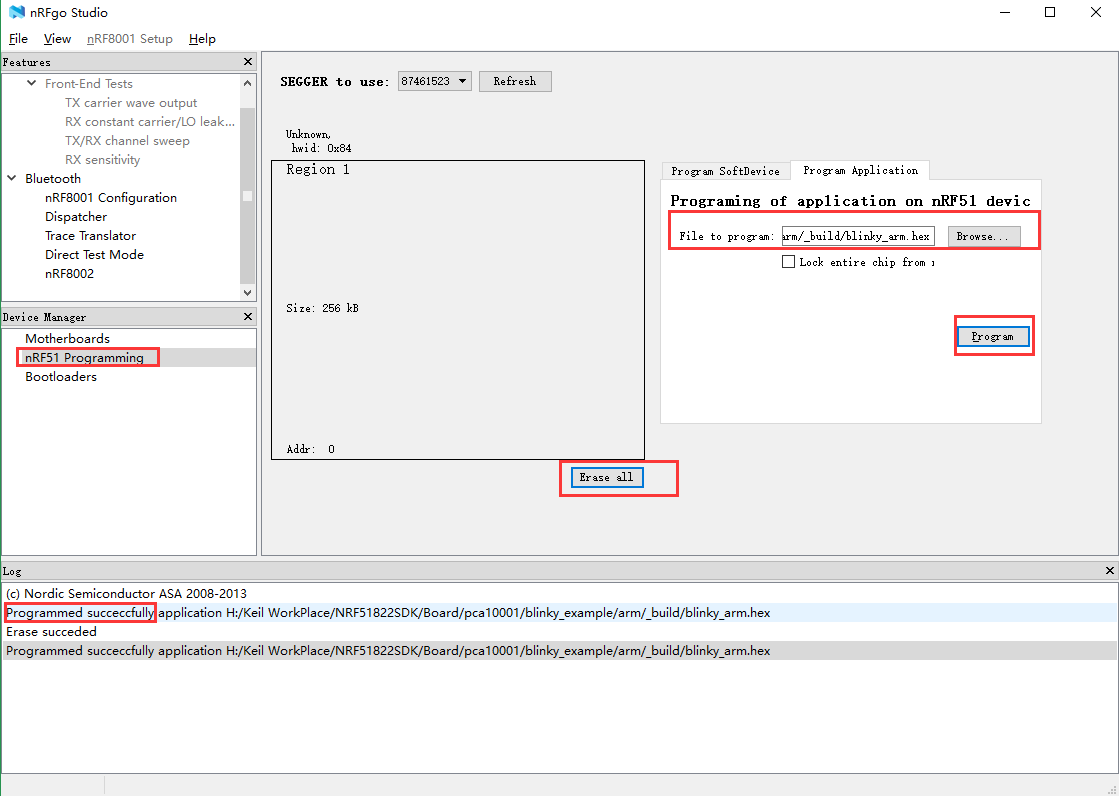This screenshot has height=796, width=1119.
Task: Select TX/RX channel sweep
Action: click(x=127, y=141)
